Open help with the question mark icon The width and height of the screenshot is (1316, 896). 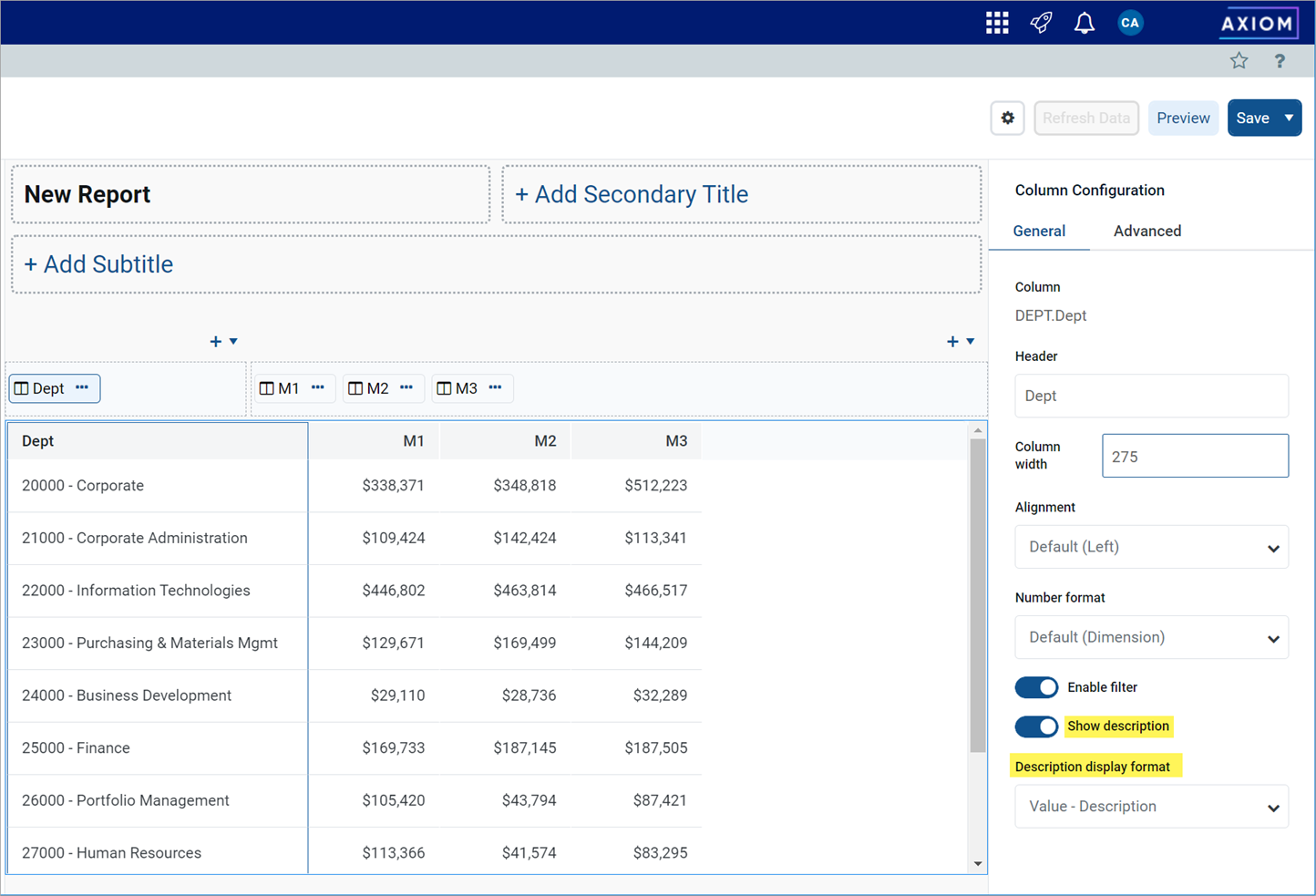[1280, 61]
